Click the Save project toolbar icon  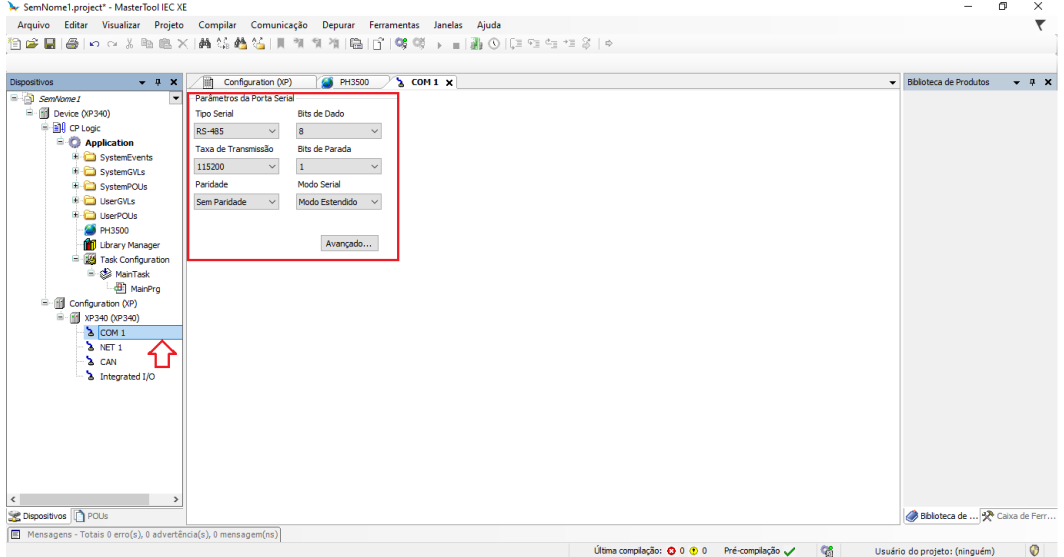click(x=48, y=44)
